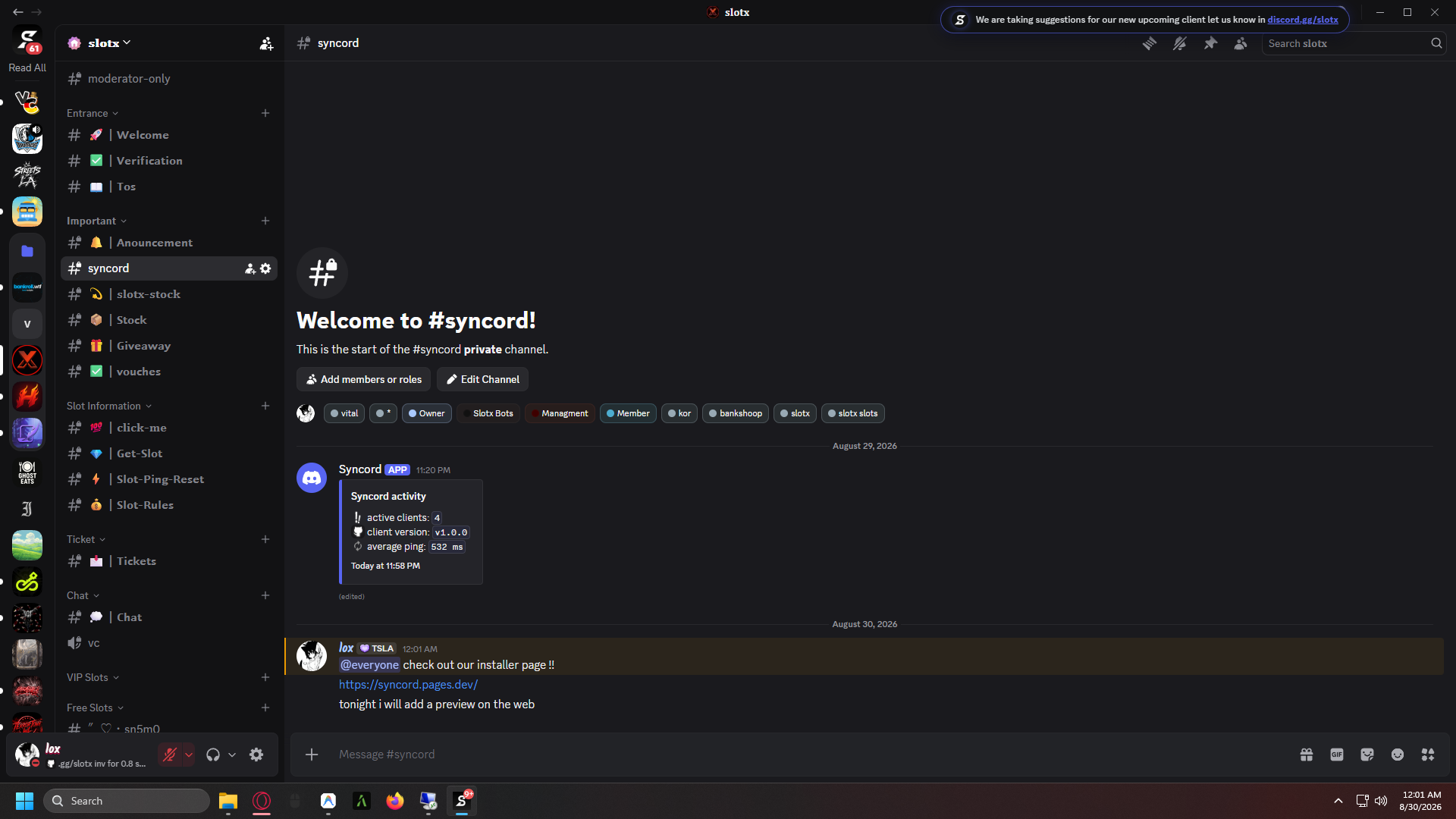The image size is (1456, 819).
Task: Click Edit Channel button
Action: [x=482, y=379]
